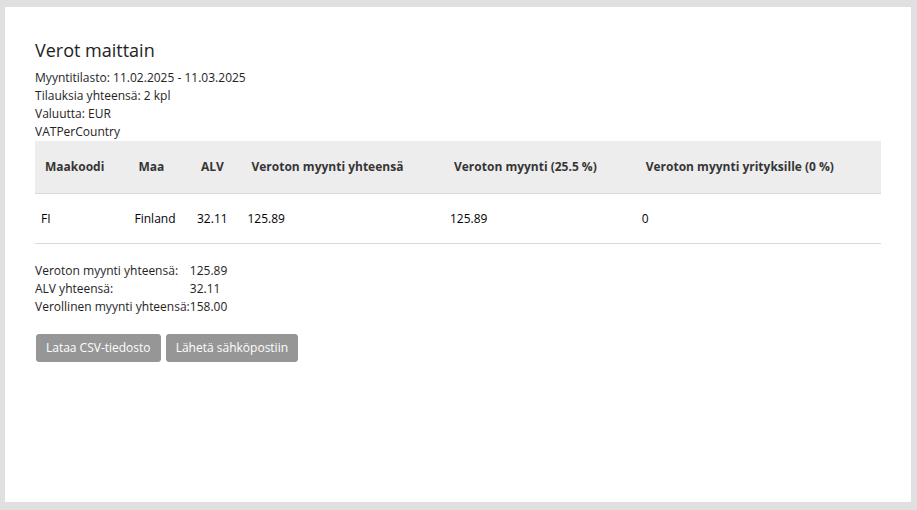The width and height of the screenshot is (917, 510).
Task: Select the Maa column header
Action: pyautogui.click(x=151, y=167)
